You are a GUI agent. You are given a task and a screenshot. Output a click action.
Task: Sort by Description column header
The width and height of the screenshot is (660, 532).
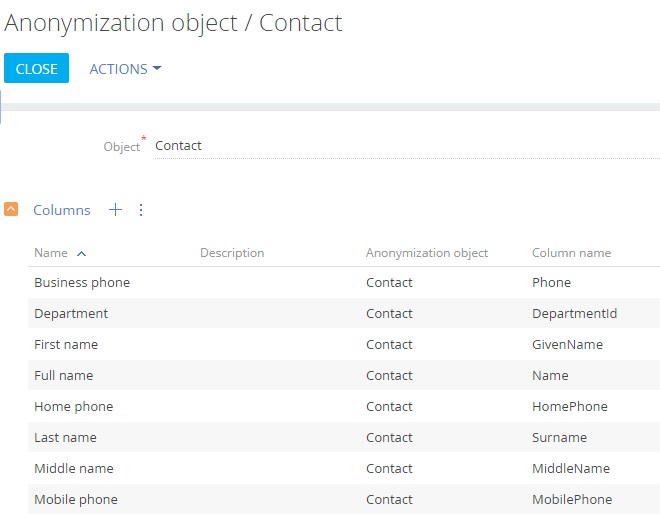(x=232, y=253)
